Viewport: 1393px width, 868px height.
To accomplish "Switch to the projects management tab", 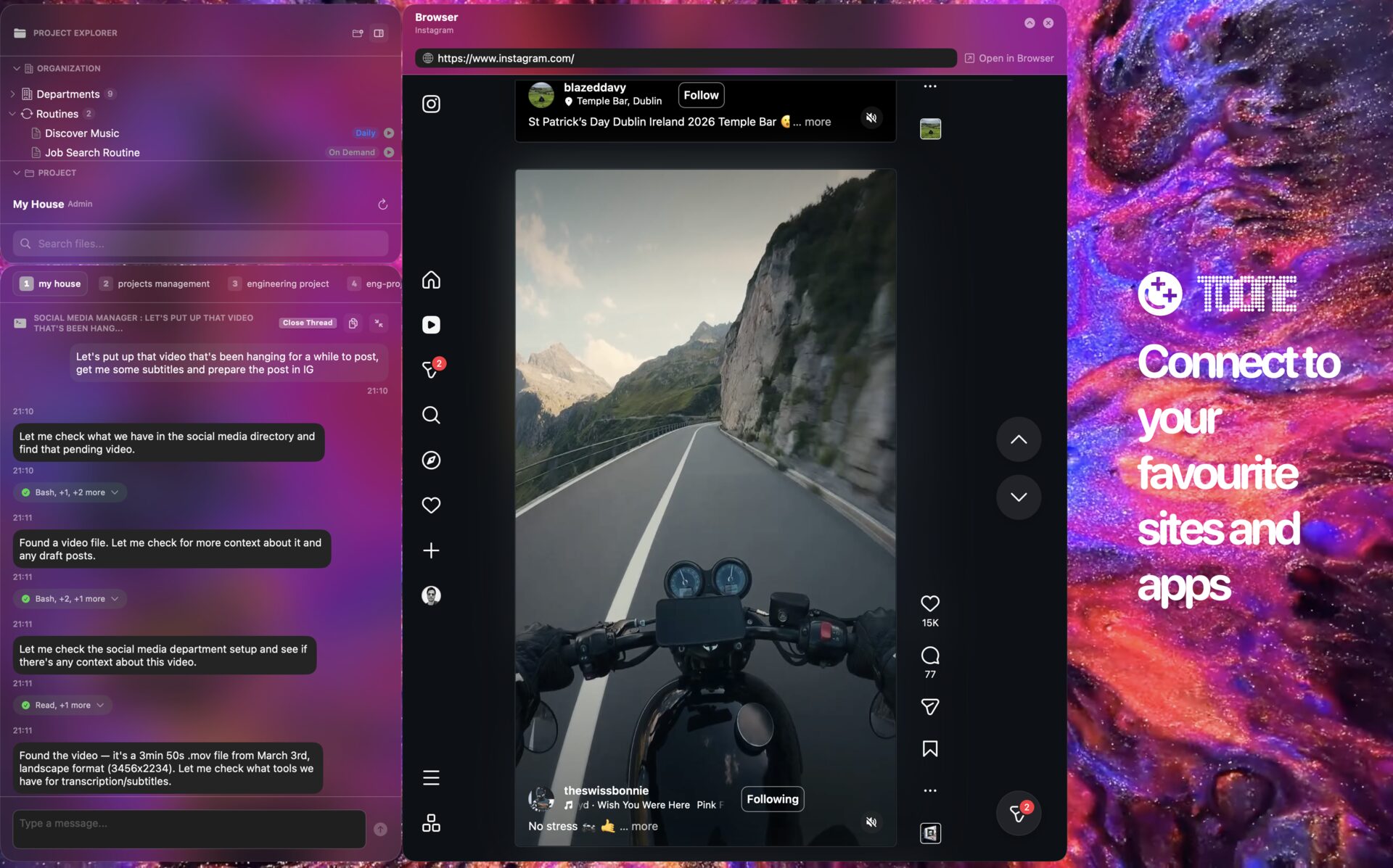I will (x=163, y=284).
